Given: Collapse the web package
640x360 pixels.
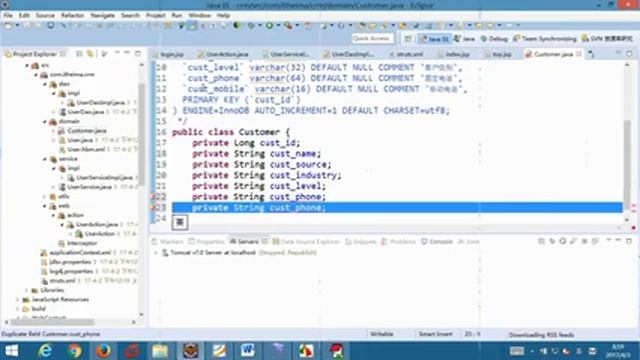Looking at the screenshot, I should coord(45,206).
